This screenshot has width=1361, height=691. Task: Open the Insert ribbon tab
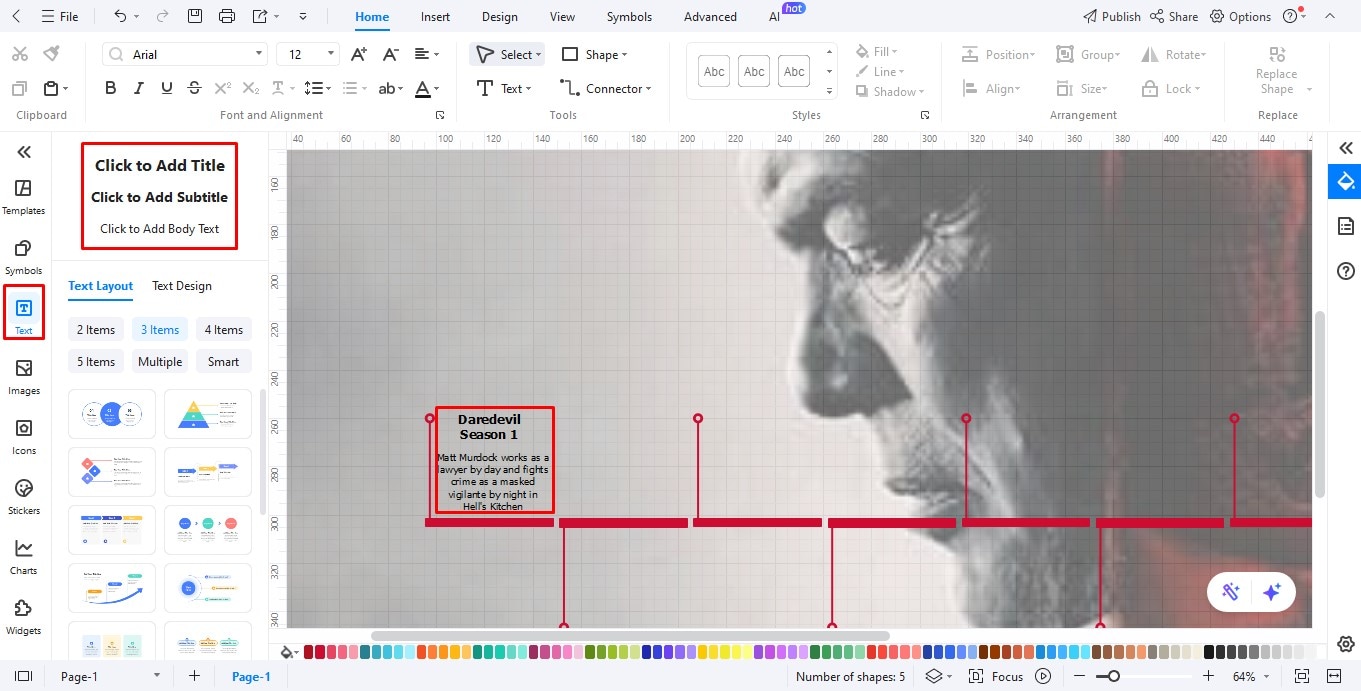click(435, 16)
